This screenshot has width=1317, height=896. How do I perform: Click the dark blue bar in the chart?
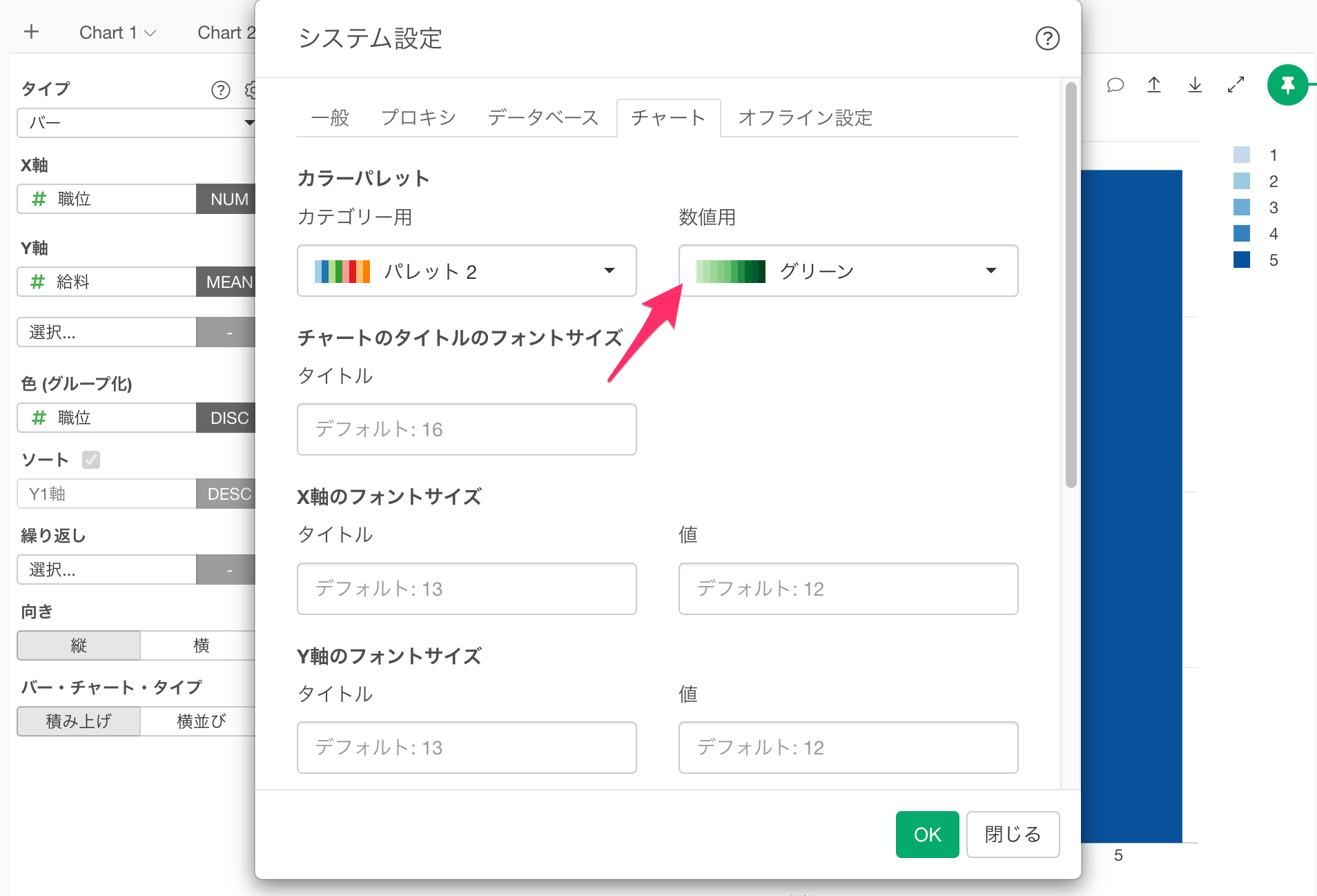coord(1131,506)
